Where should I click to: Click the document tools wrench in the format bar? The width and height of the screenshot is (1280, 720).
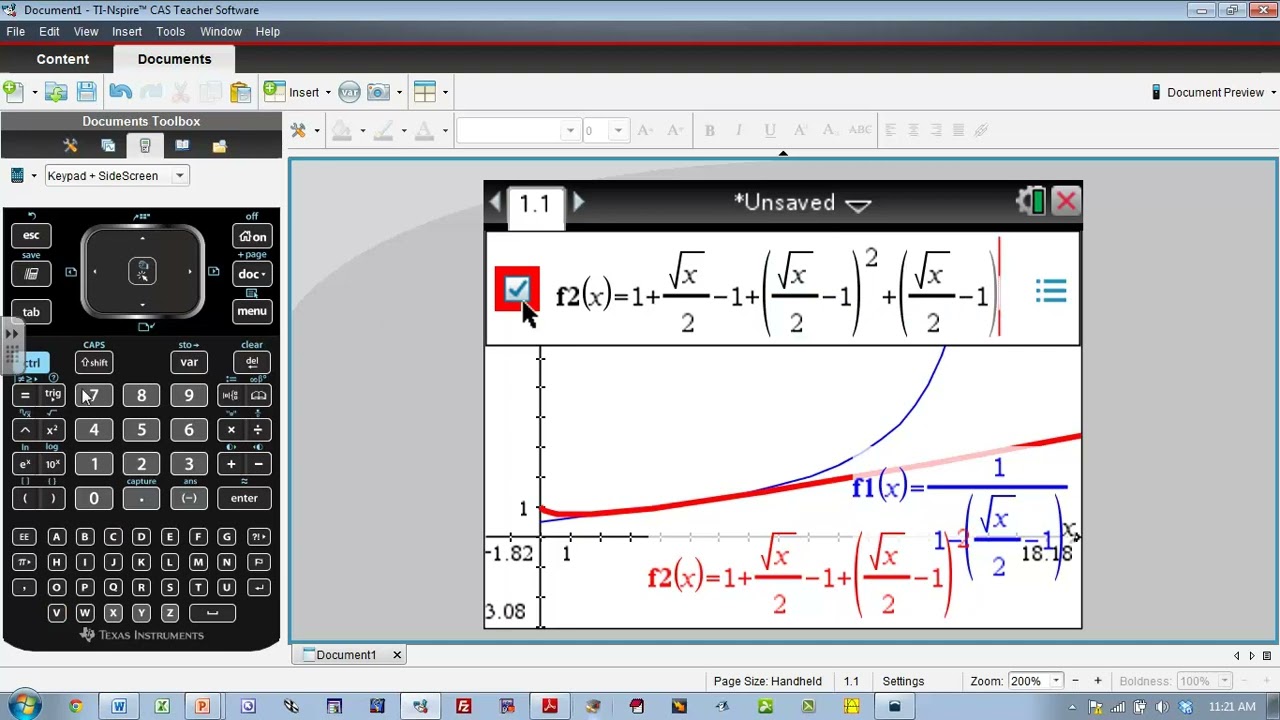pos(298,130)
